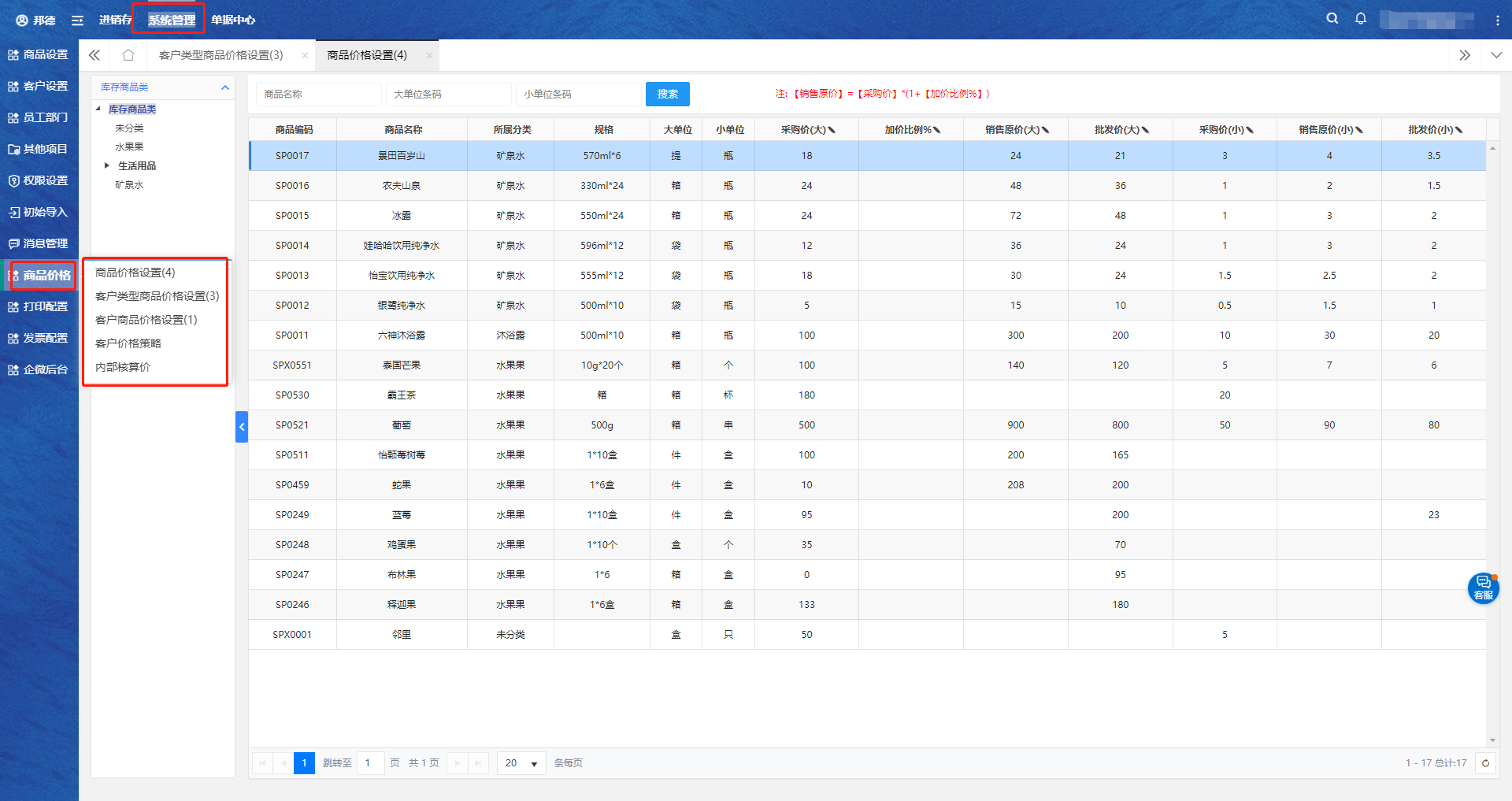Go to next page pager arrow

click(x=457, y=763)
